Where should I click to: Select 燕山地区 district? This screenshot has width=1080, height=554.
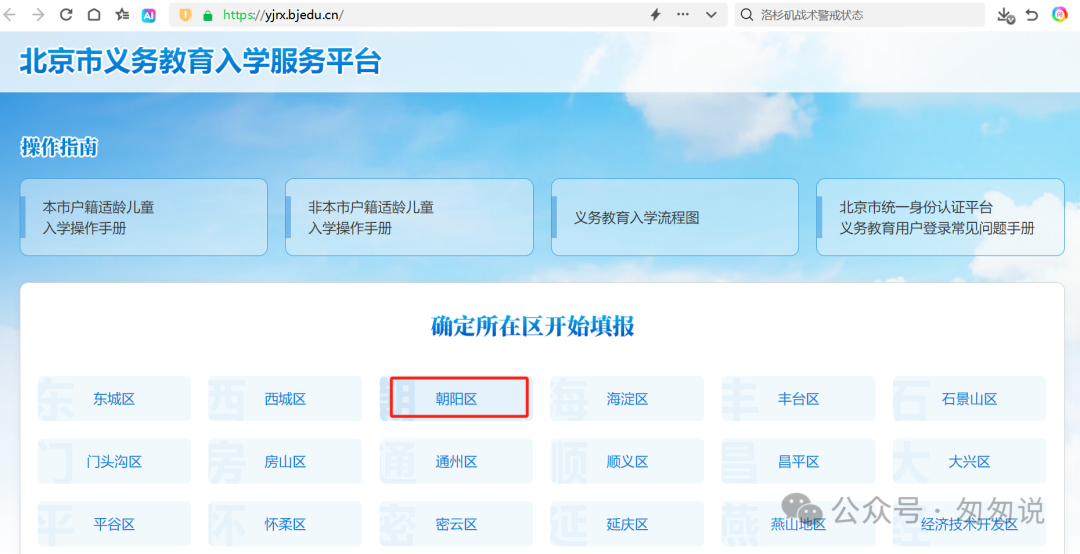[x=798, y=524]
